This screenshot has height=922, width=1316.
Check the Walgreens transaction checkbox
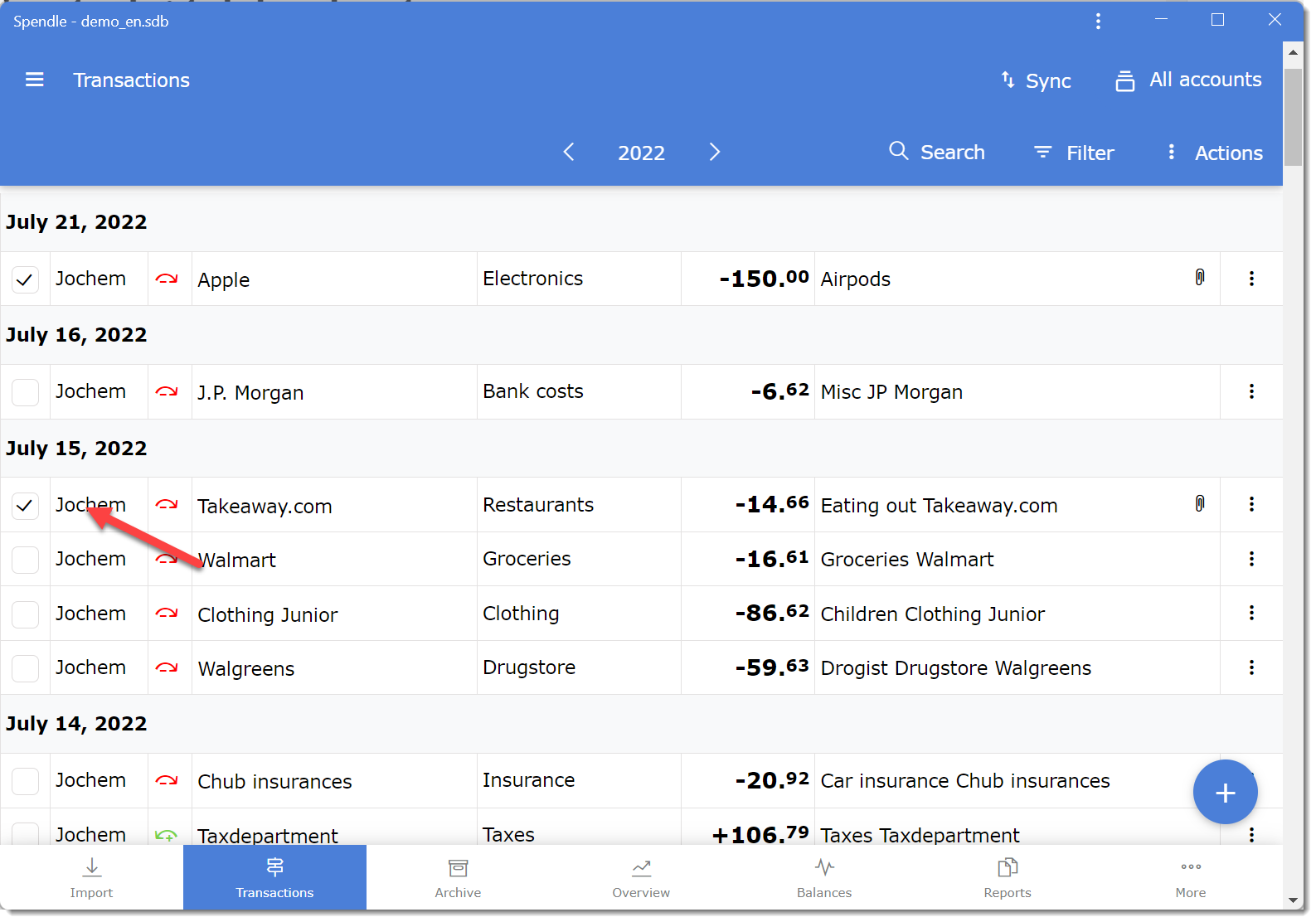coord(25,668)
